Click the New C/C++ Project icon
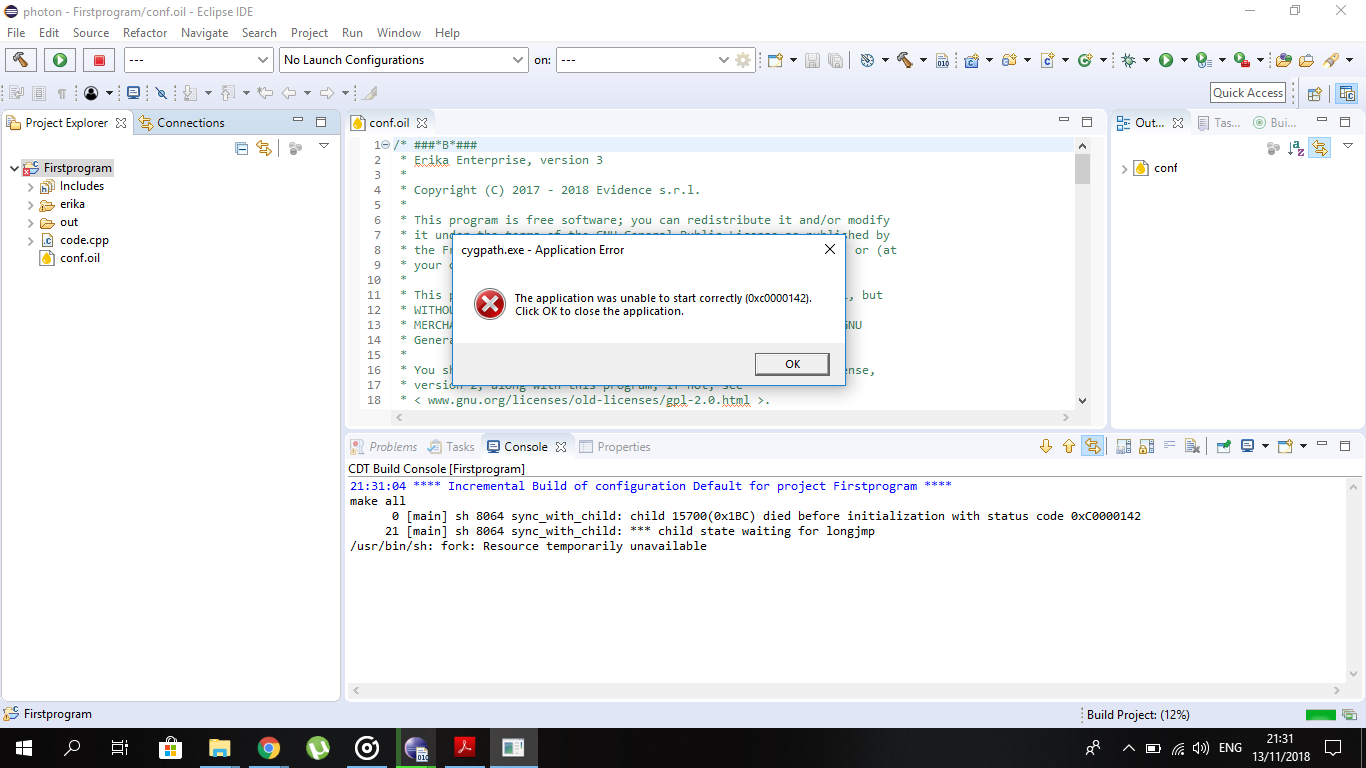This screenshot has height=768, width=1366. pyautogui.click(x=971, y=60)
